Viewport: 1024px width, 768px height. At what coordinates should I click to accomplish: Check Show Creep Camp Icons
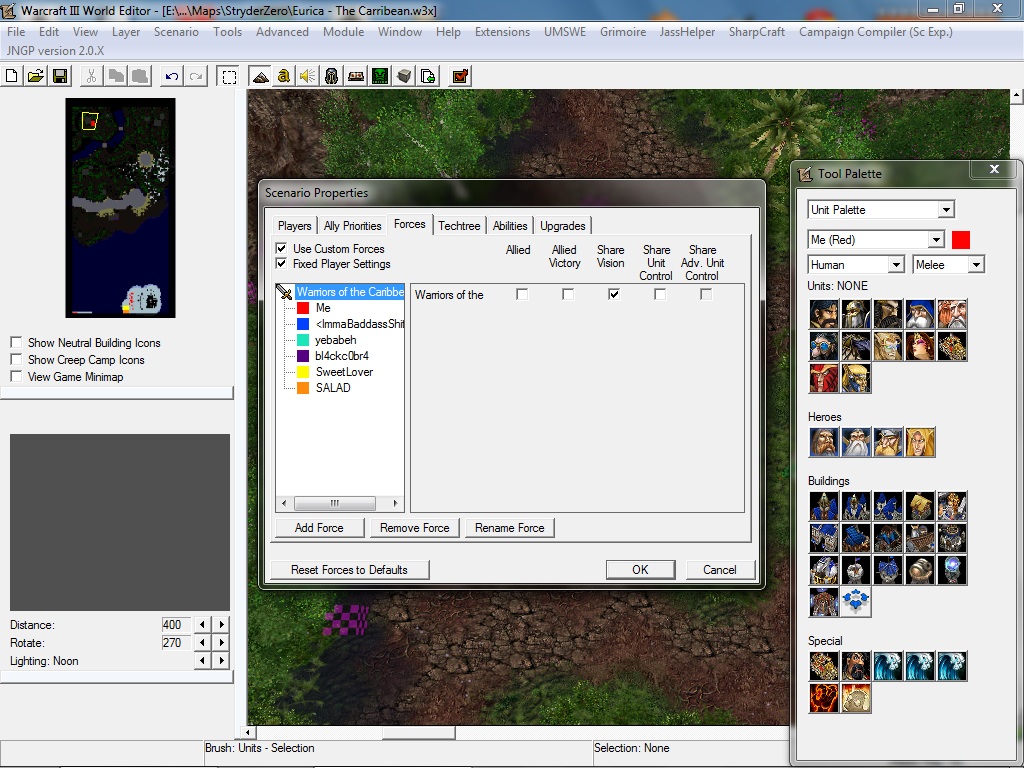click(x=16, y=359)
